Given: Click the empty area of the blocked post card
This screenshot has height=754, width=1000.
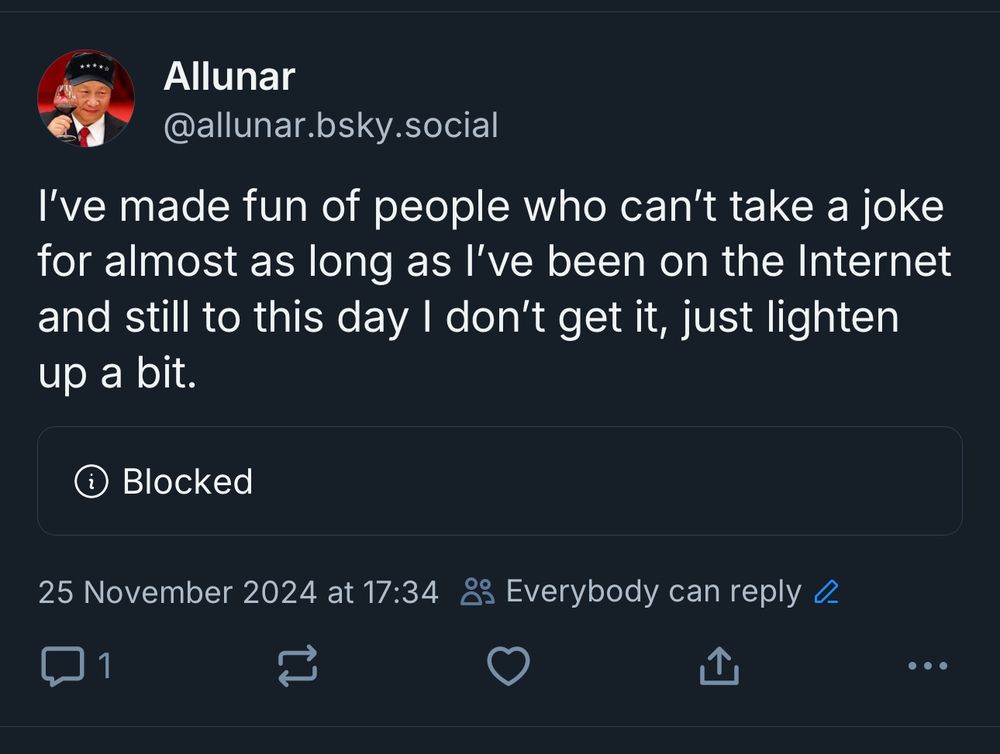Looking at the screenshot, I should [600, 482].
